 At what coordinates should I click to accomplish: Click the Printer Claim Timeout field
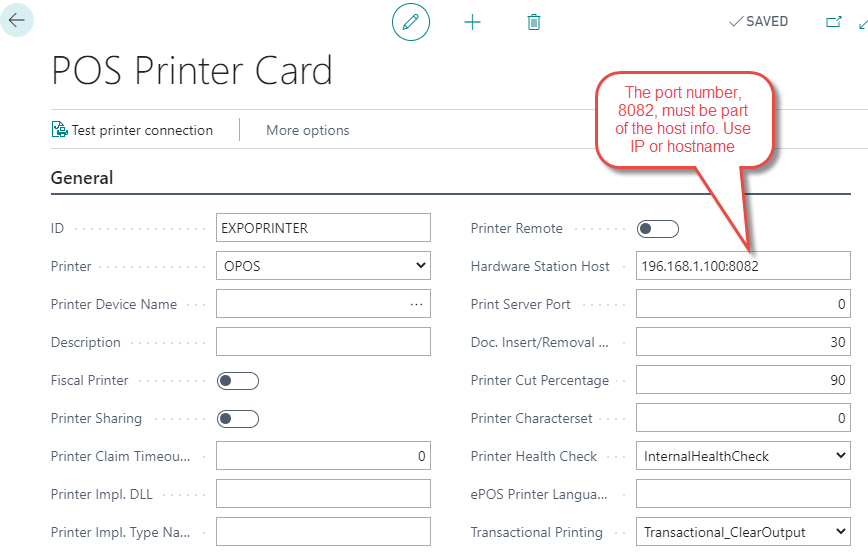(x=323, y=456)
